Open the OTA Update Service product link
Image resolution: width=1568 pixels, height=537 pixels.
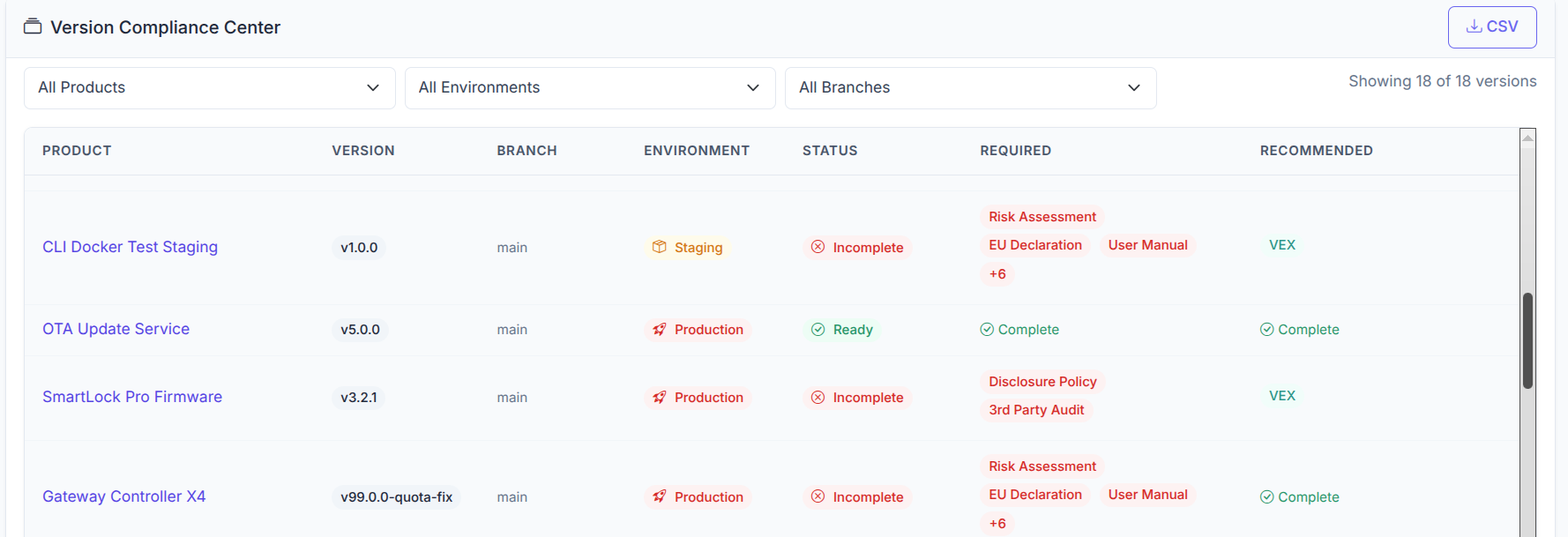click(116, 329)
